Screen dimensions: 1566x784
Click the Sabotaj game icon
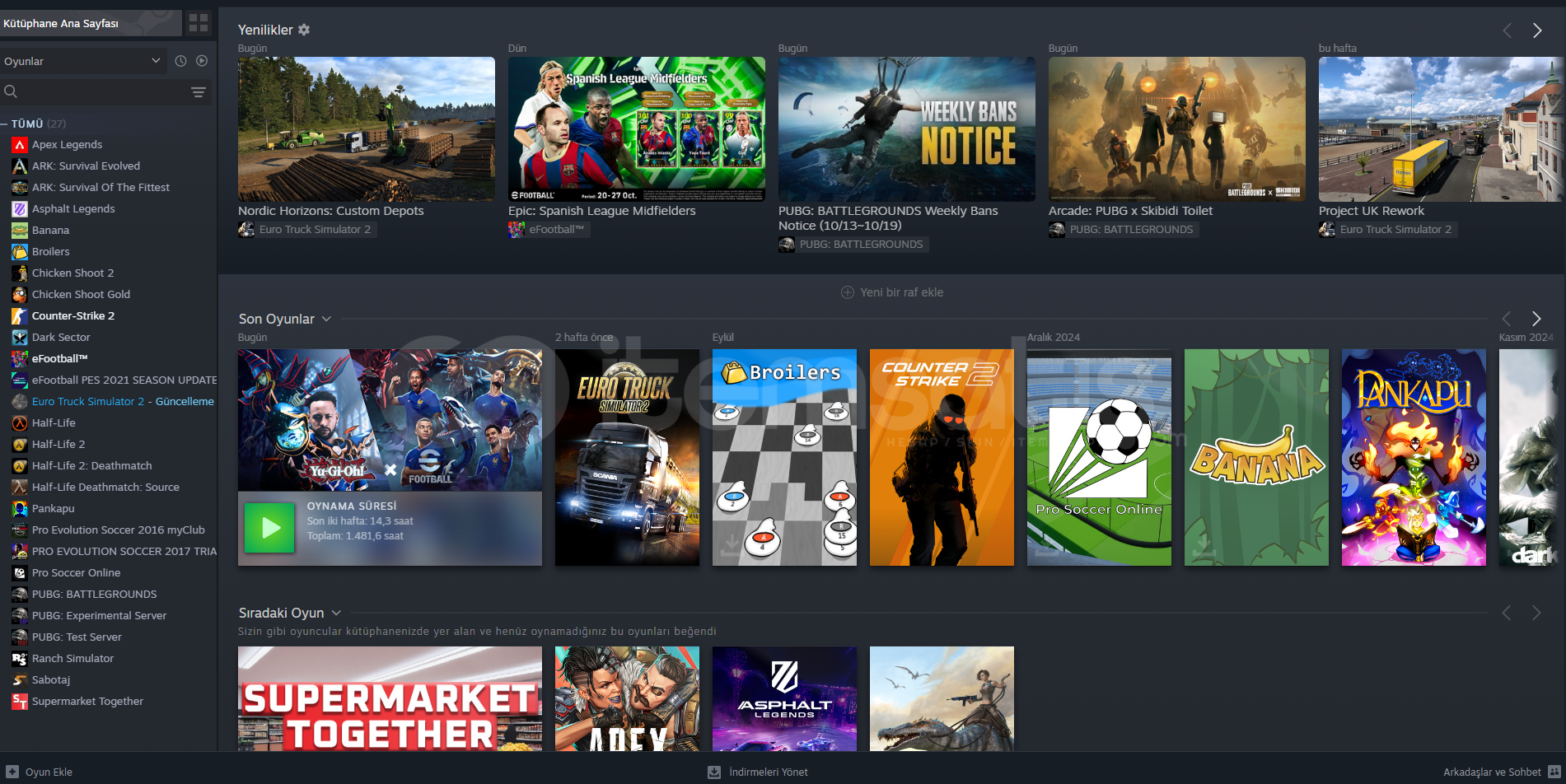coord(20,680)
